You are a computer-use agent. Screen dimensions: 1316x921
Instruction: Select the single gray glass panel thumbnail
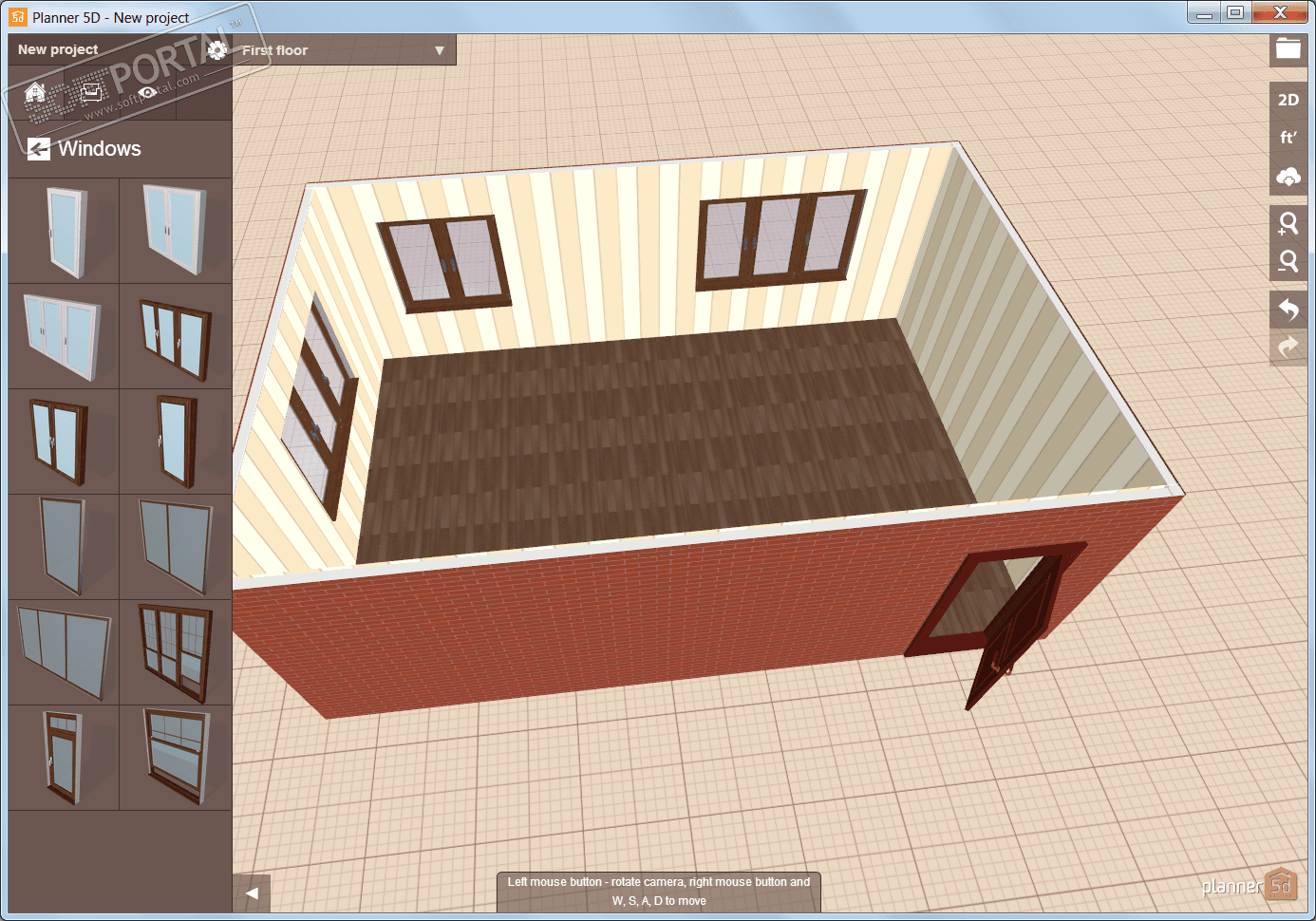click(x=64, y=547)
